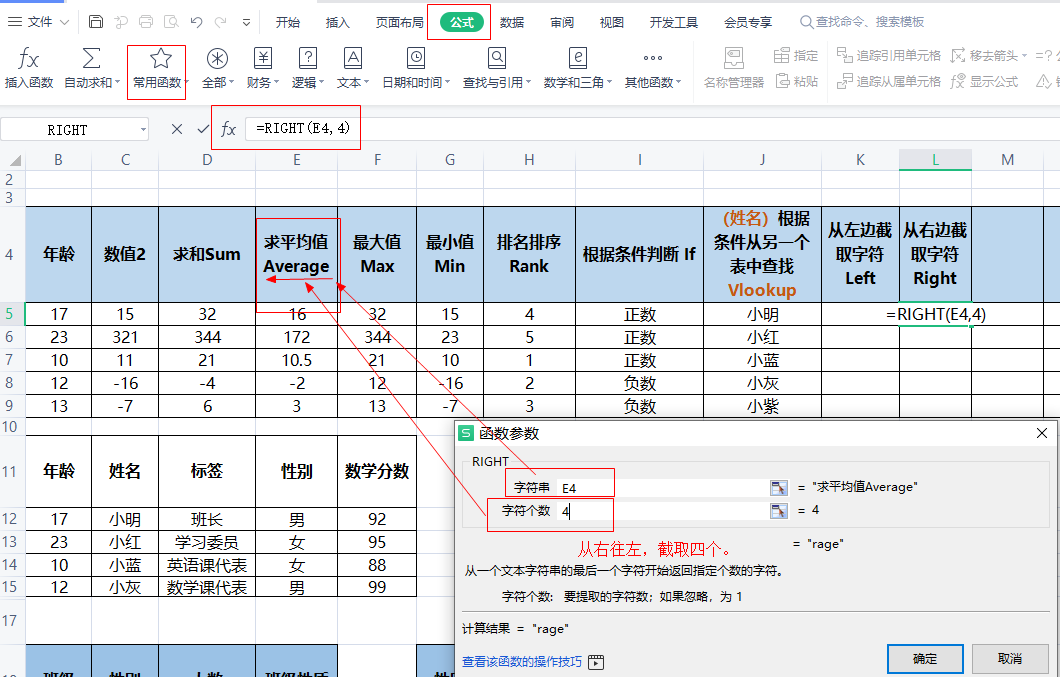The height and width of the screenshot is (677, 1060).
Task: Cancel formula entry with the X icon
Action: coord(177,129)
